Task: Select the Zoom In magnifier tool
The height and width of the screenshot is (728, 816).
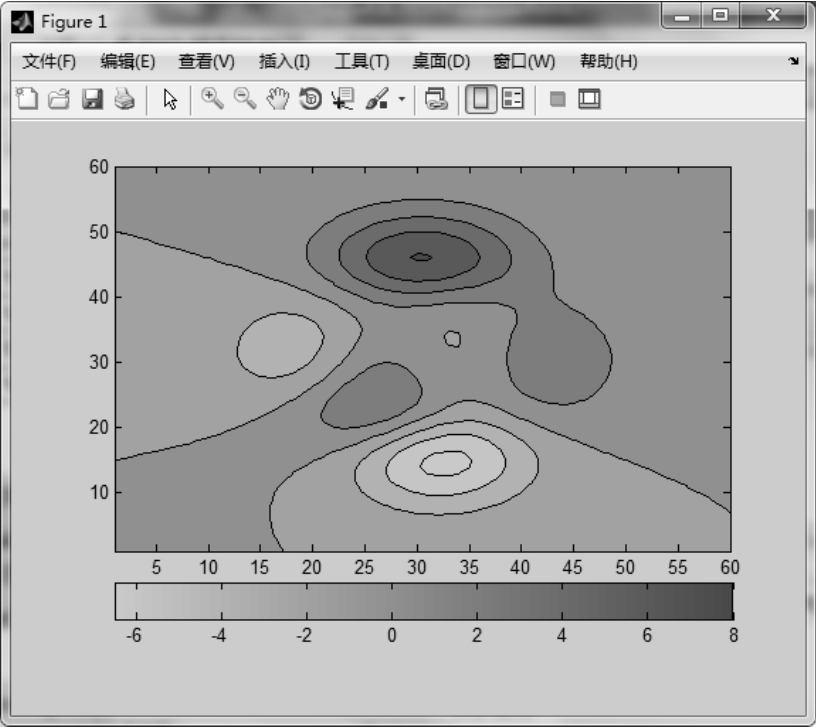Action: (212, 99)
